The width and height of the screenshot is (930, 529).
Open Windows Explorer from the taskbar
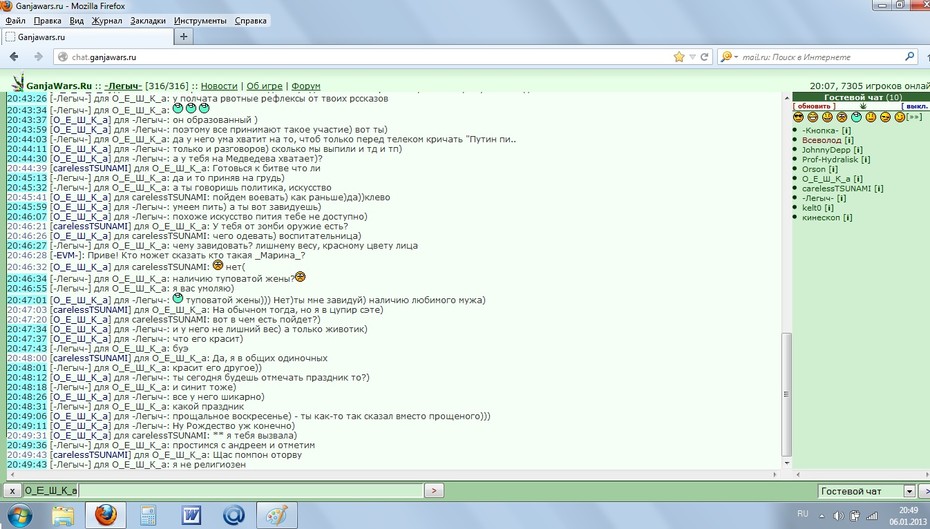click(x=63, y=515)
